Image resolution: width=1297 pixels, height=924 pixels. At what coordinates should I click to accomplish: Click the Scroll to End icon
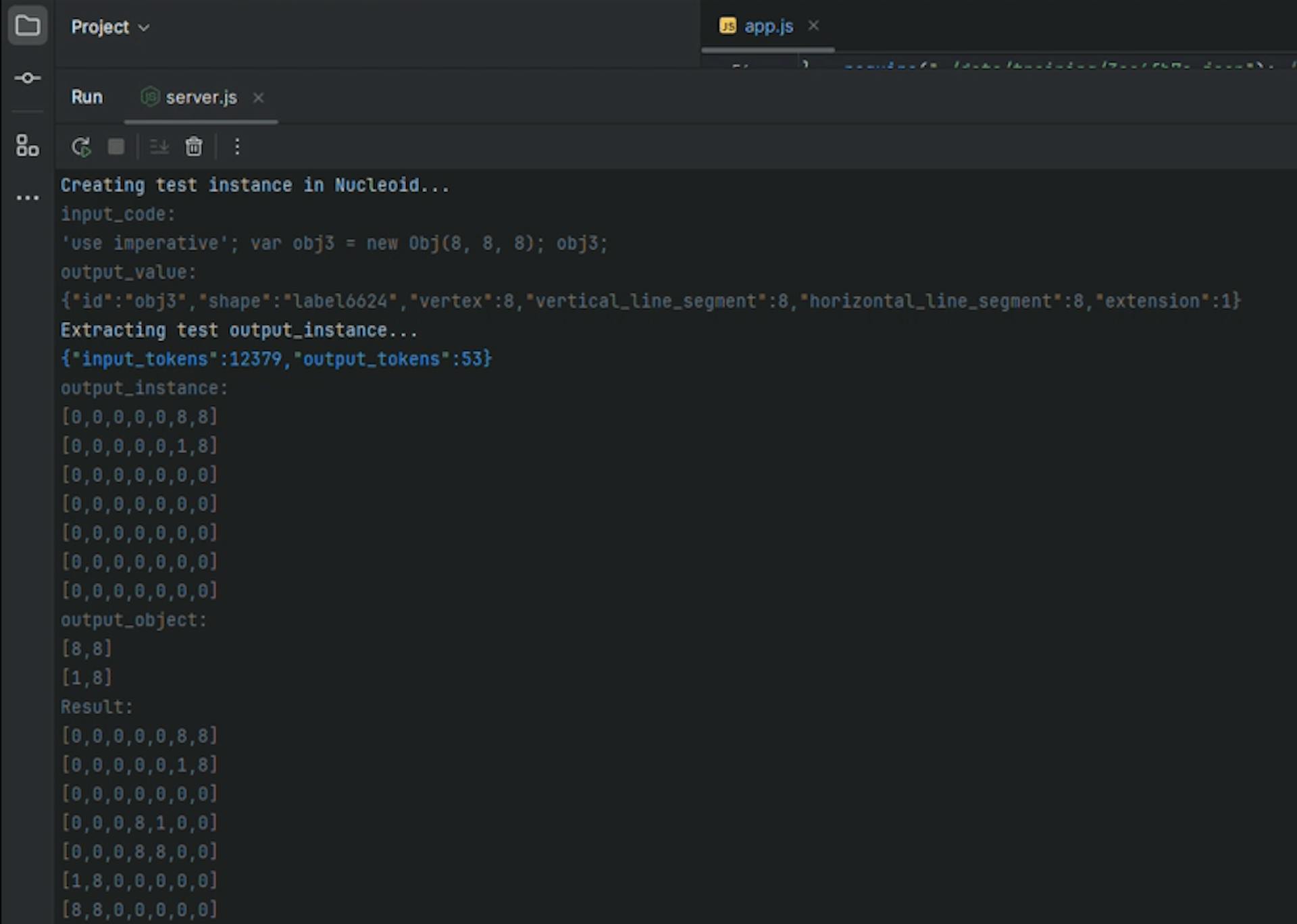(x=159, y=147)
